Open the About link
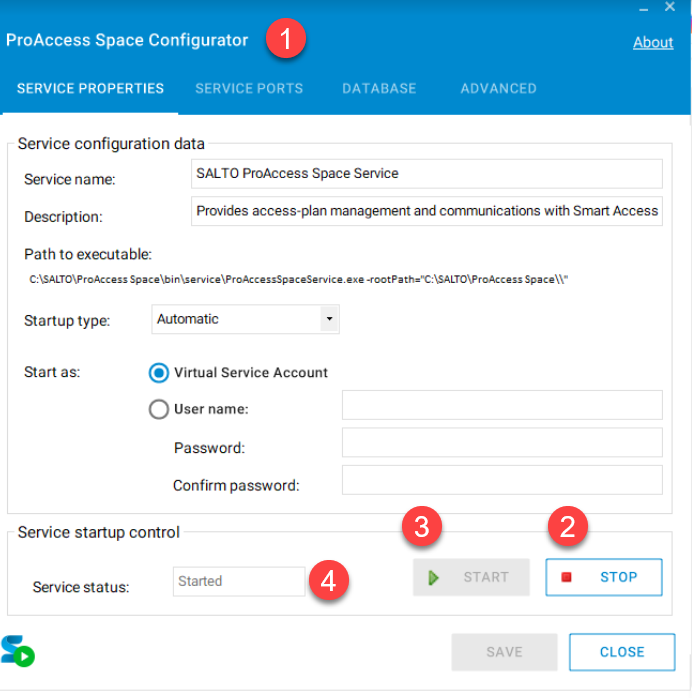692x698 pixels. tap(653, 42)
